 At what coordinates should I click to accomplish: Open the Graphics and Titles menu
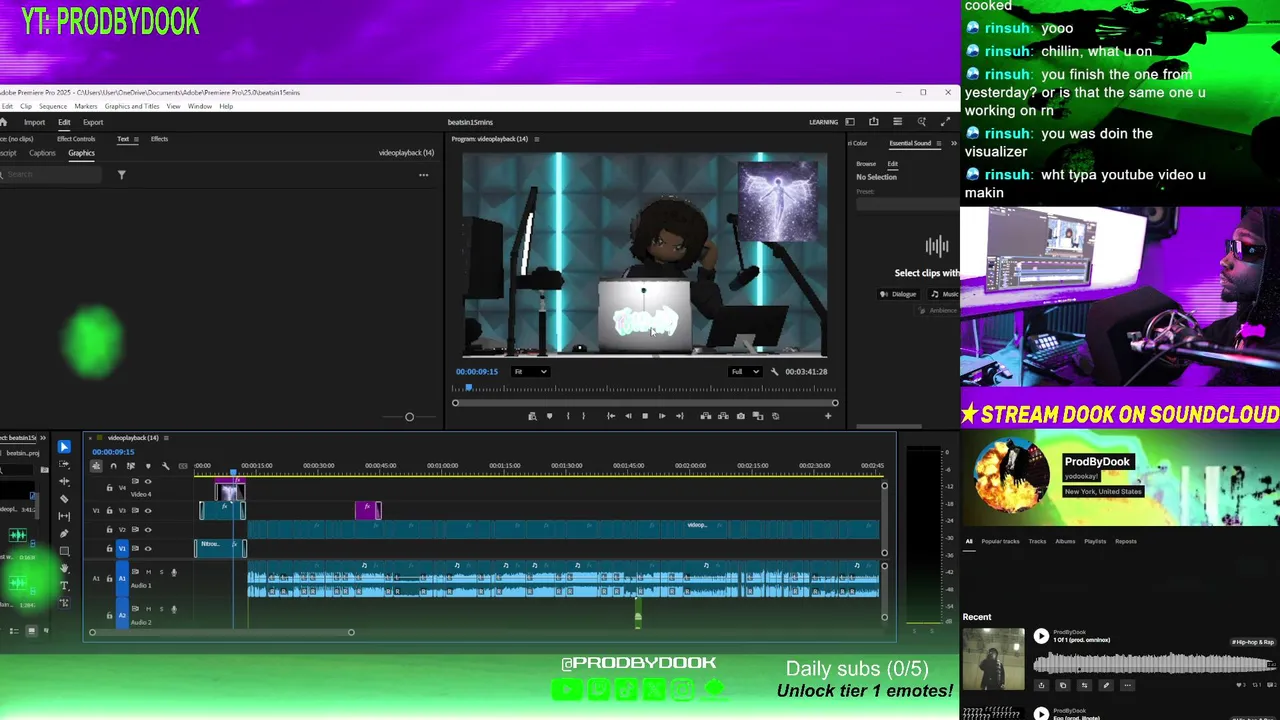pyautogui.click(x=132, y=106)
